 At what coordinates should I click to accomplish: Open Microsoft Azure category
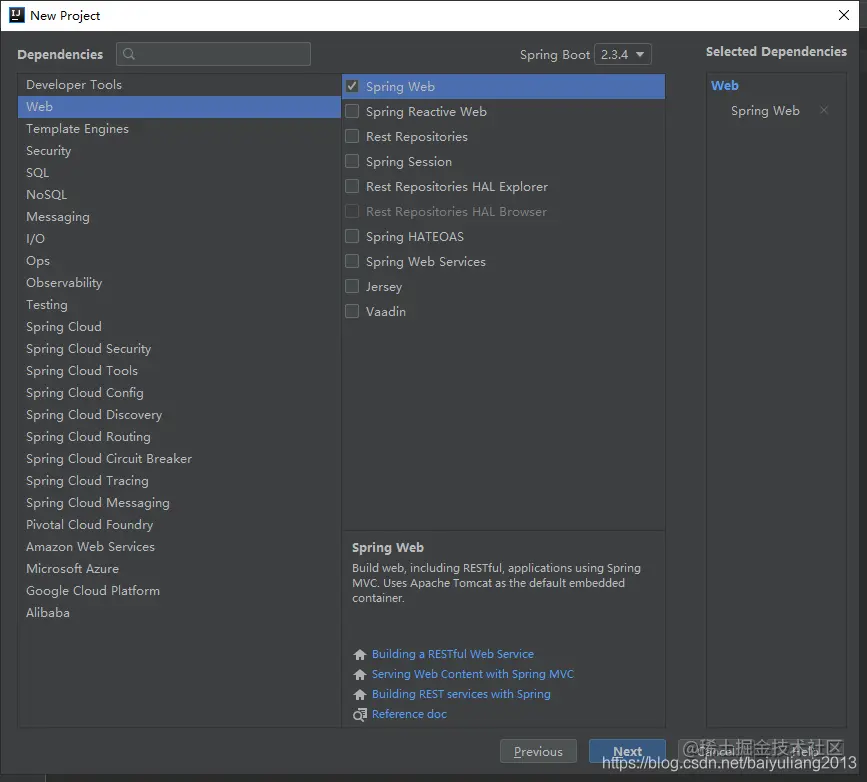[179, 569]
